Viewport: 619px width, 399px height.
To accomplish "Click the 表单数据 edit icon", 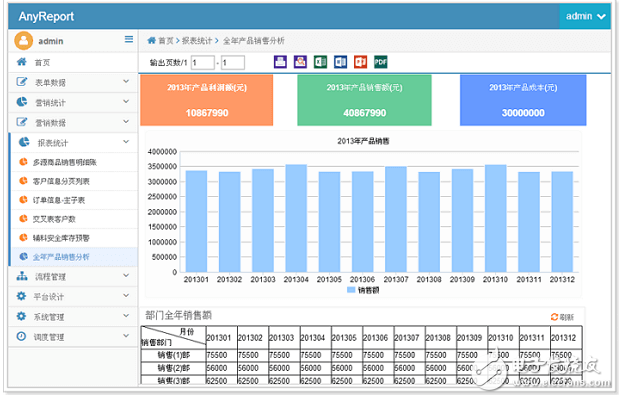I will (x=21, y=82).
